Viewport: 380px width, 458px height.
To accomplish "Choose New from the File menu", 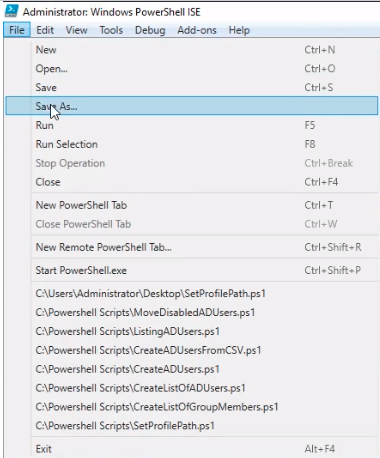I will [192, 50].
